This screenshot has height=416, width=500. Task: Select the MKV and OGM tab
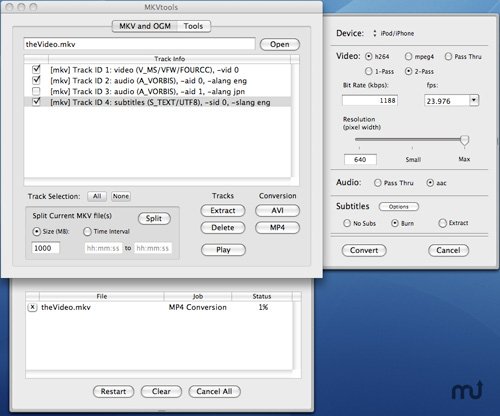[145, 26]
